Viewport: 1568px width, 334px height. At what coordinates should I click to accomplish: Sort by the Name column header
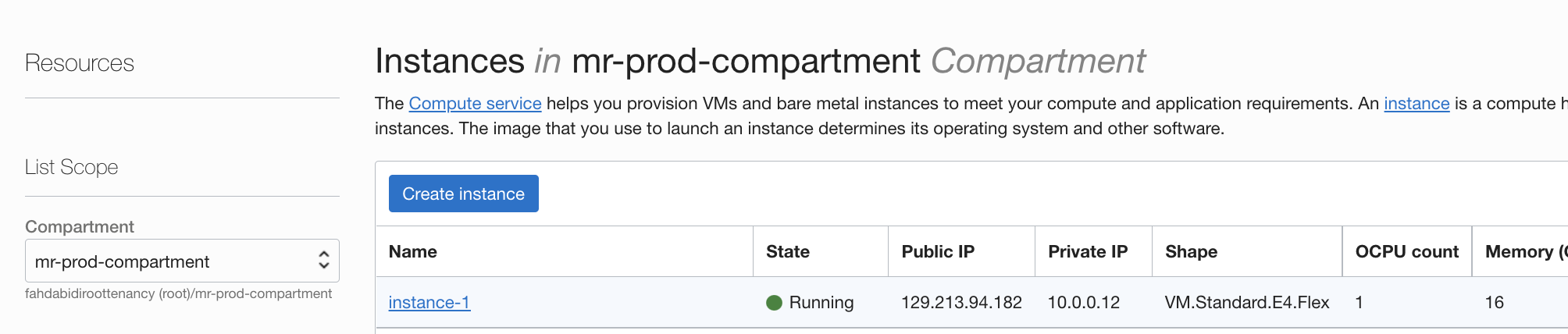(x=413, y=251)
